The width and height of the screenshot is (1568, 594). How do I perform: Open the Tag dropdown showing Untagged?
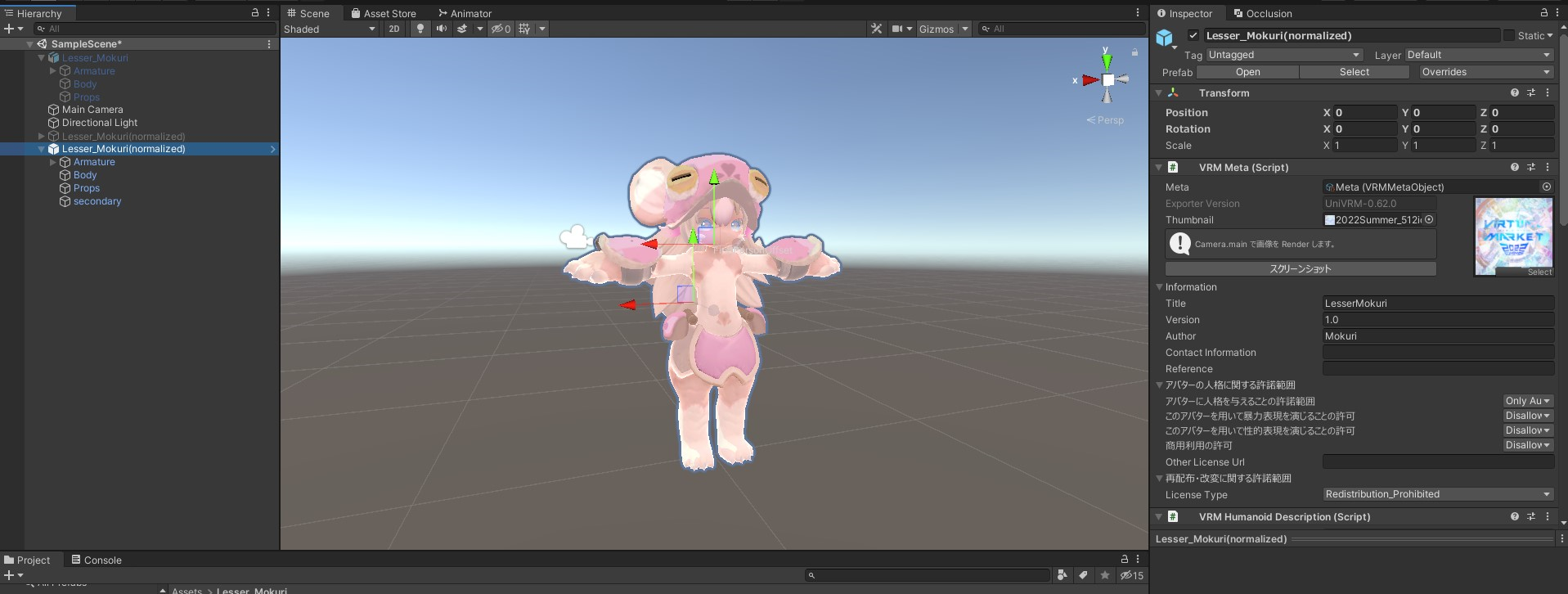1284,55
